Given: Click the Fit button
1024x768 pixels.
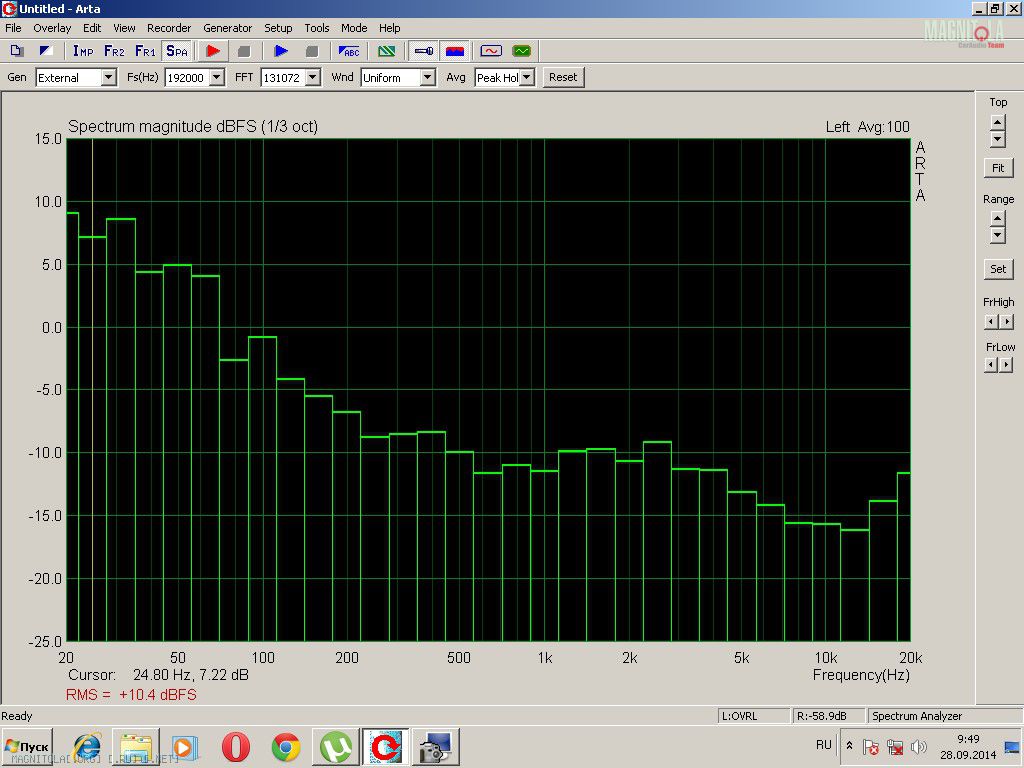Looking at the screenshot, I should coord(998,168).
